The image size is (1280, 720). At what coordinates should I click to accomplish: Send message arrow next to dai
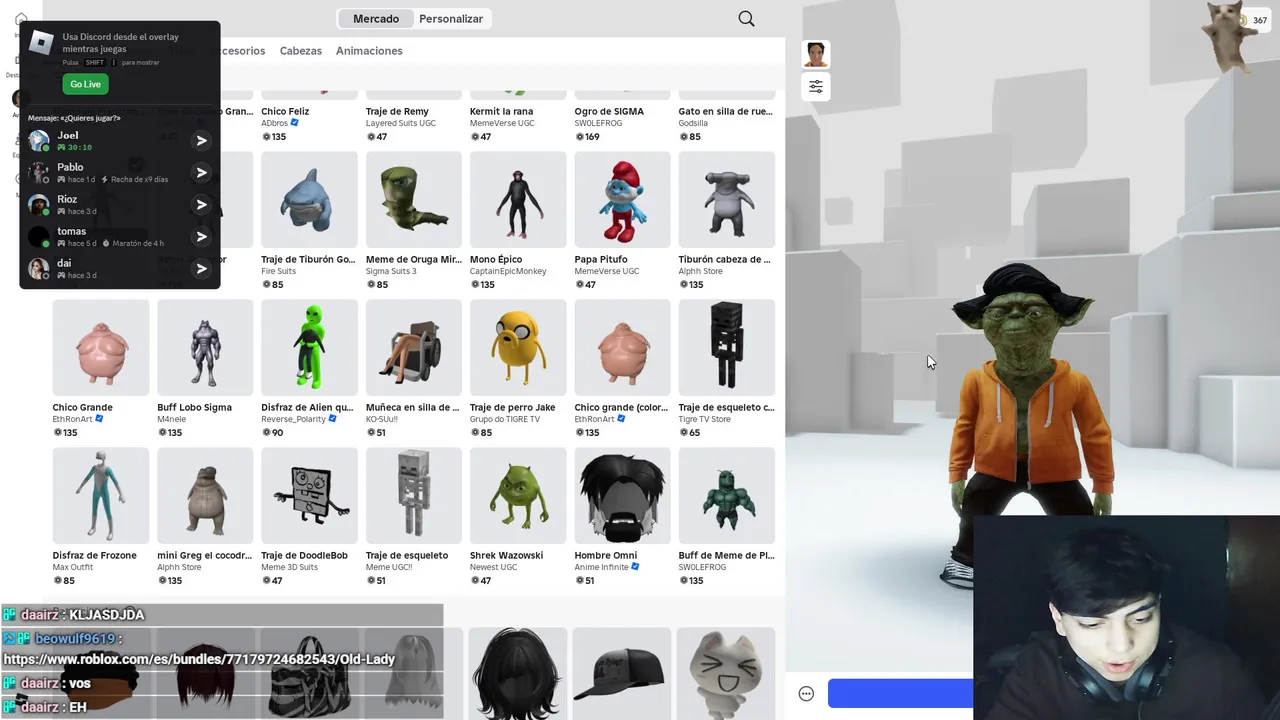pos(201,269)
